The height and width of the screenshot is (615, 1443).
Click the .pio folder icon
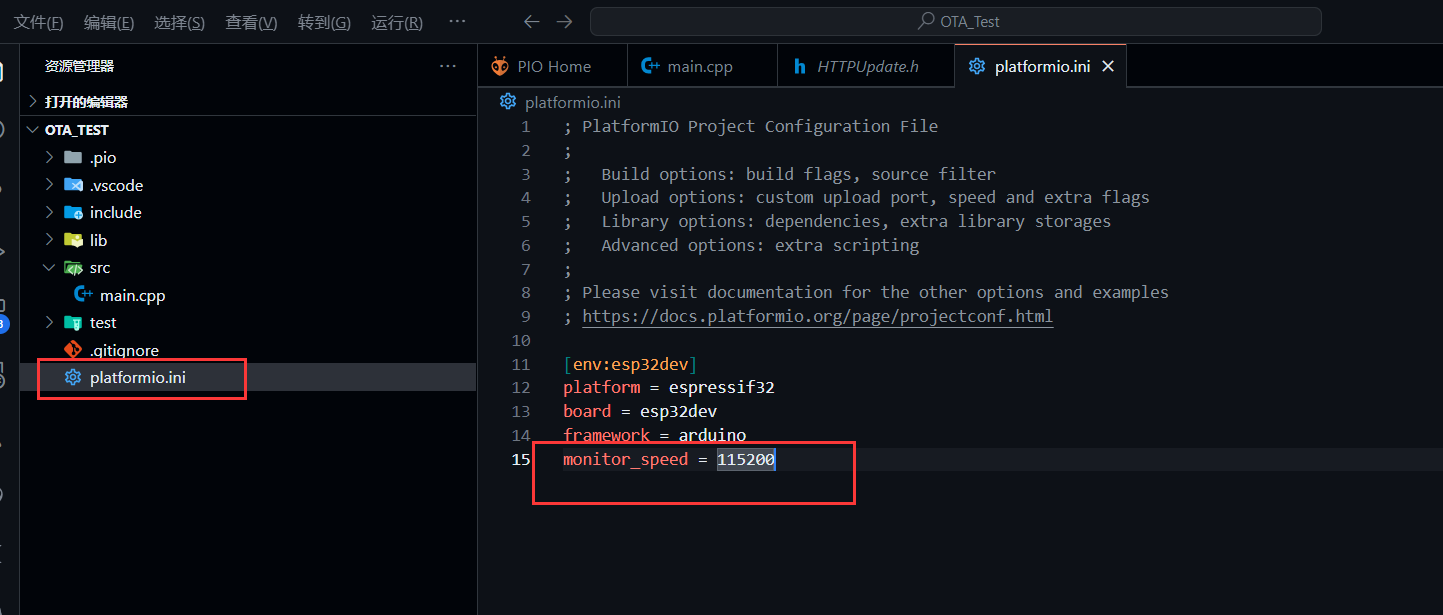pos(73,157)
